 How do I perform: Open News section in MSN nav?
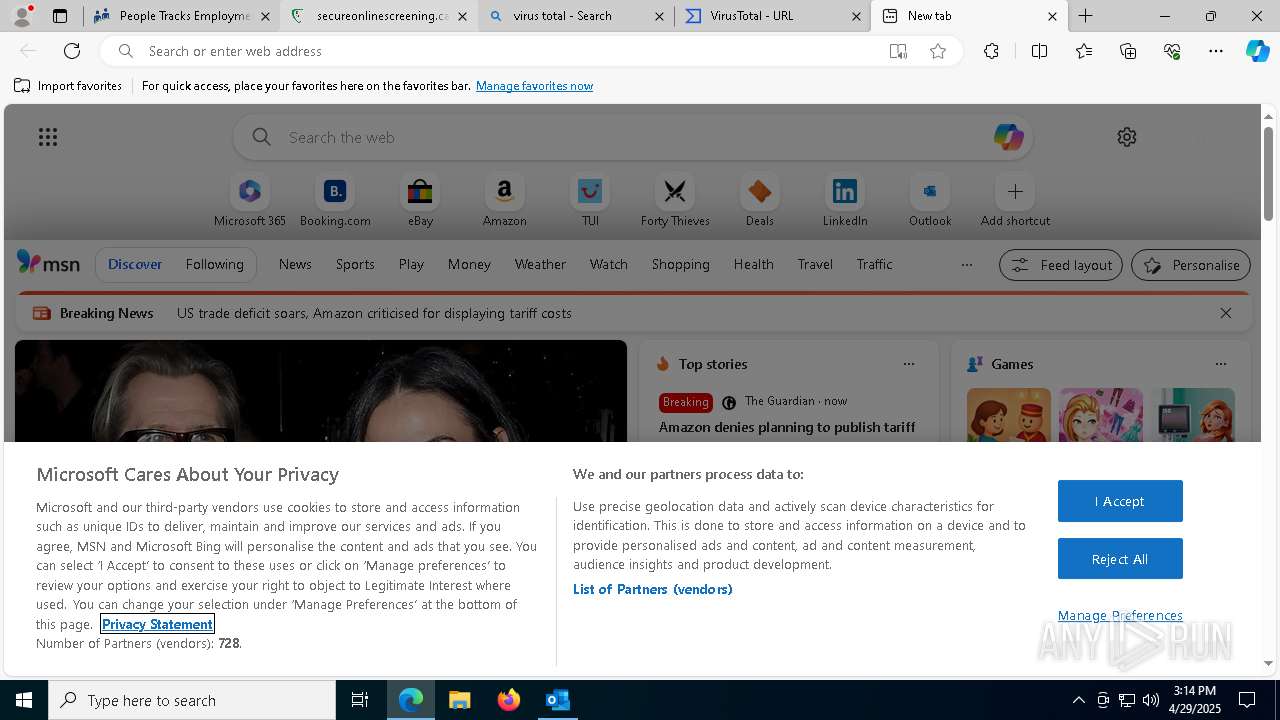pos(295,264)
